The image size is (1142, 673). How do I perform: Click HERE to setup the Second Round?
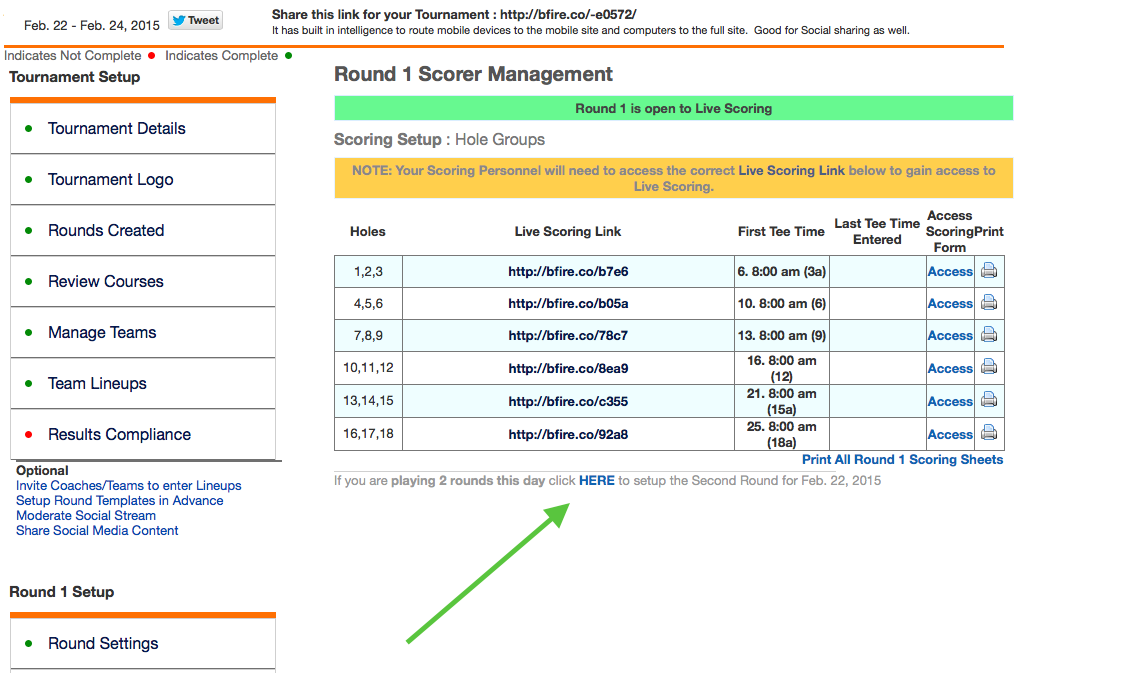pyautogui.click(x=596, y=481)
